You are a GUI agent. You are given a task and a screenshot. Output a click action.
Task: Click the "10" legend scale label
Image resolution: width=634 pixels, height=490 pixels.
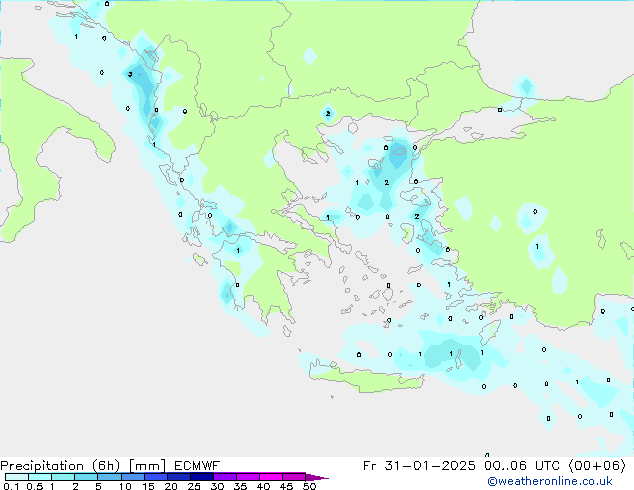125,486
